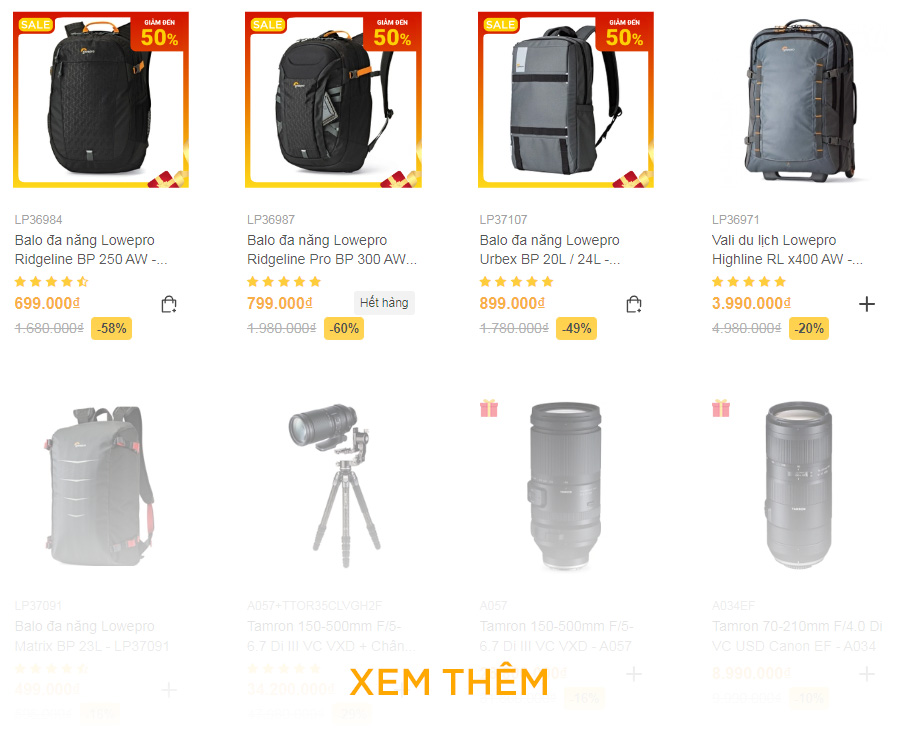Click plus icon for Tamron 70-210mm lens

[x=867, y=674]
